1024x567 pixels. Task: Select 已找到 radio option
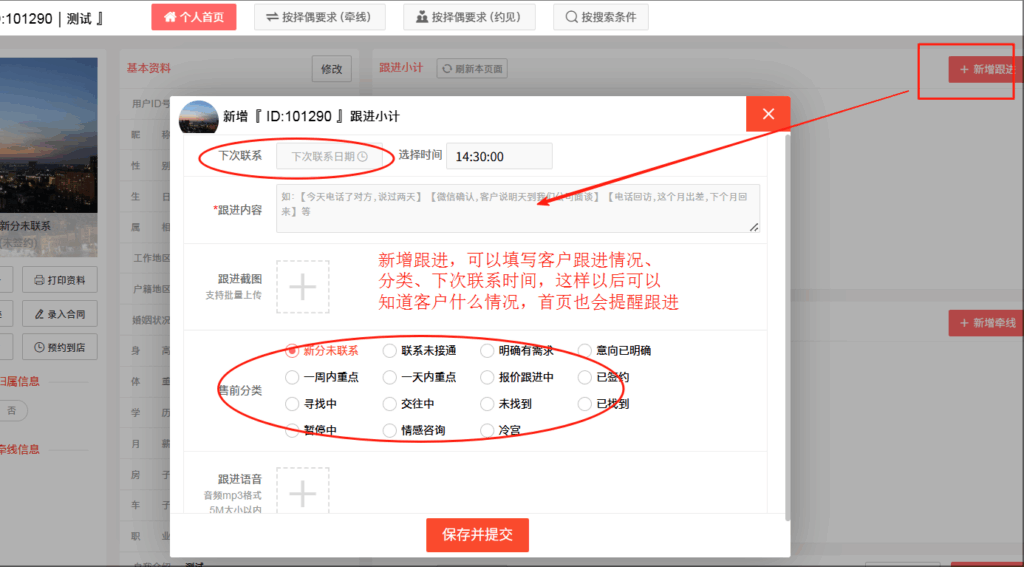pos(584,404)
